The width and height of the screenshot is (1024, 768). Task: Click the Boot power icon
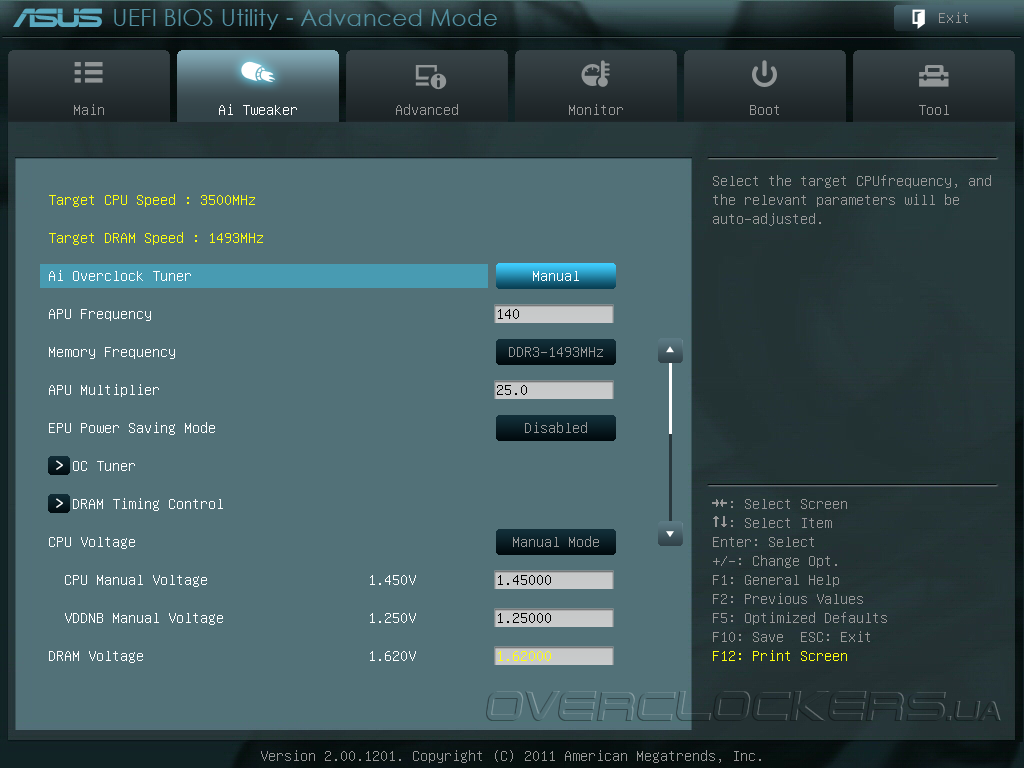(x=764, y=74)
